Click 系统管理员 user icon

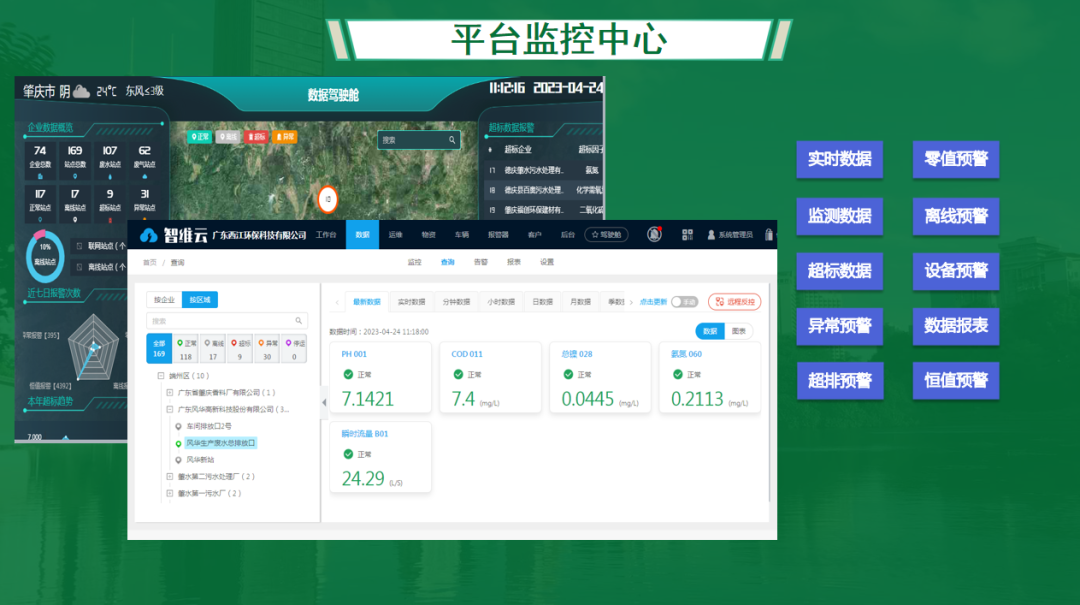pyautogui.click(x=711, y=235)
